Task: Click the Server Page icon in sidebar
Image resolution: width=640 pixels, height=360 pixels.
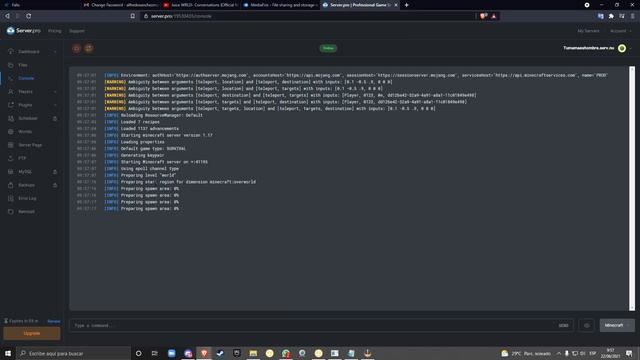Action: (x=11, y=145)
